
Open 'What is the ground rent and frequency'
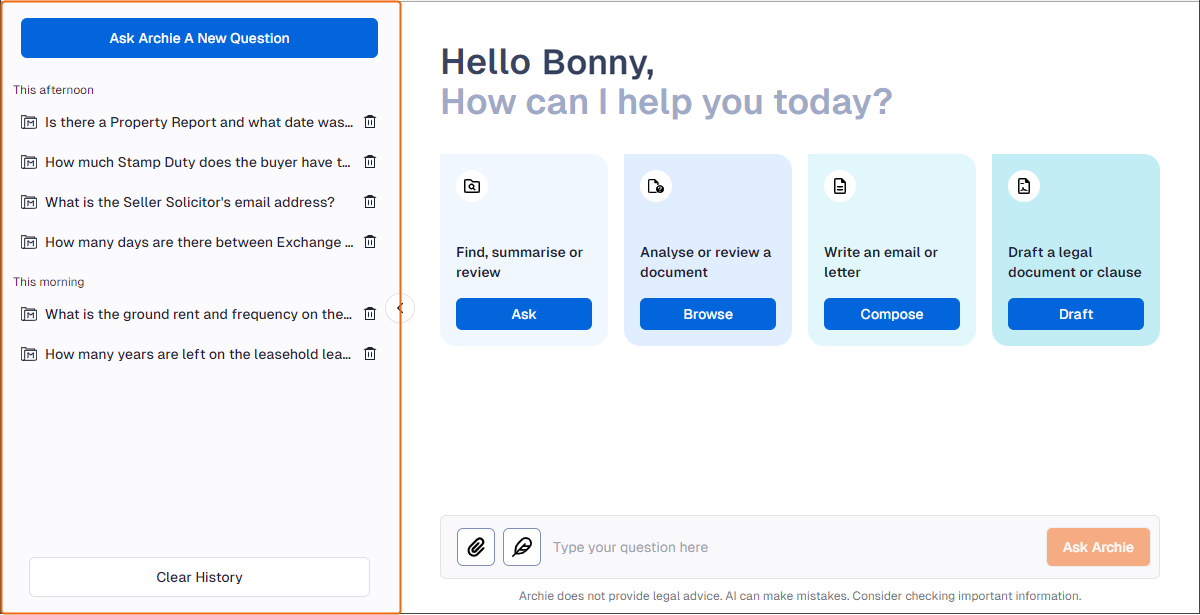[199, 314]
